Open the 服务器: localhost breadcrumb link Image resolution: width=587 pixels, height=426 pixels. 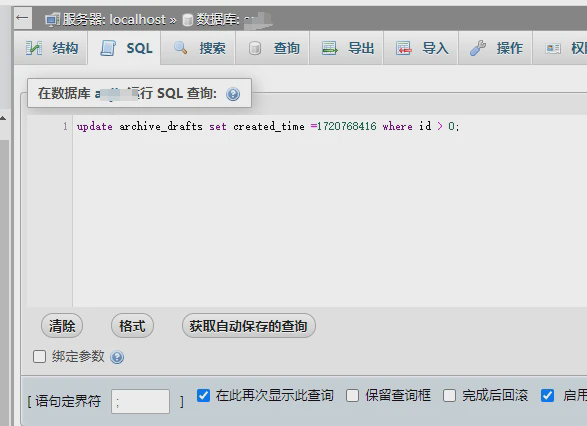point(114,19)
